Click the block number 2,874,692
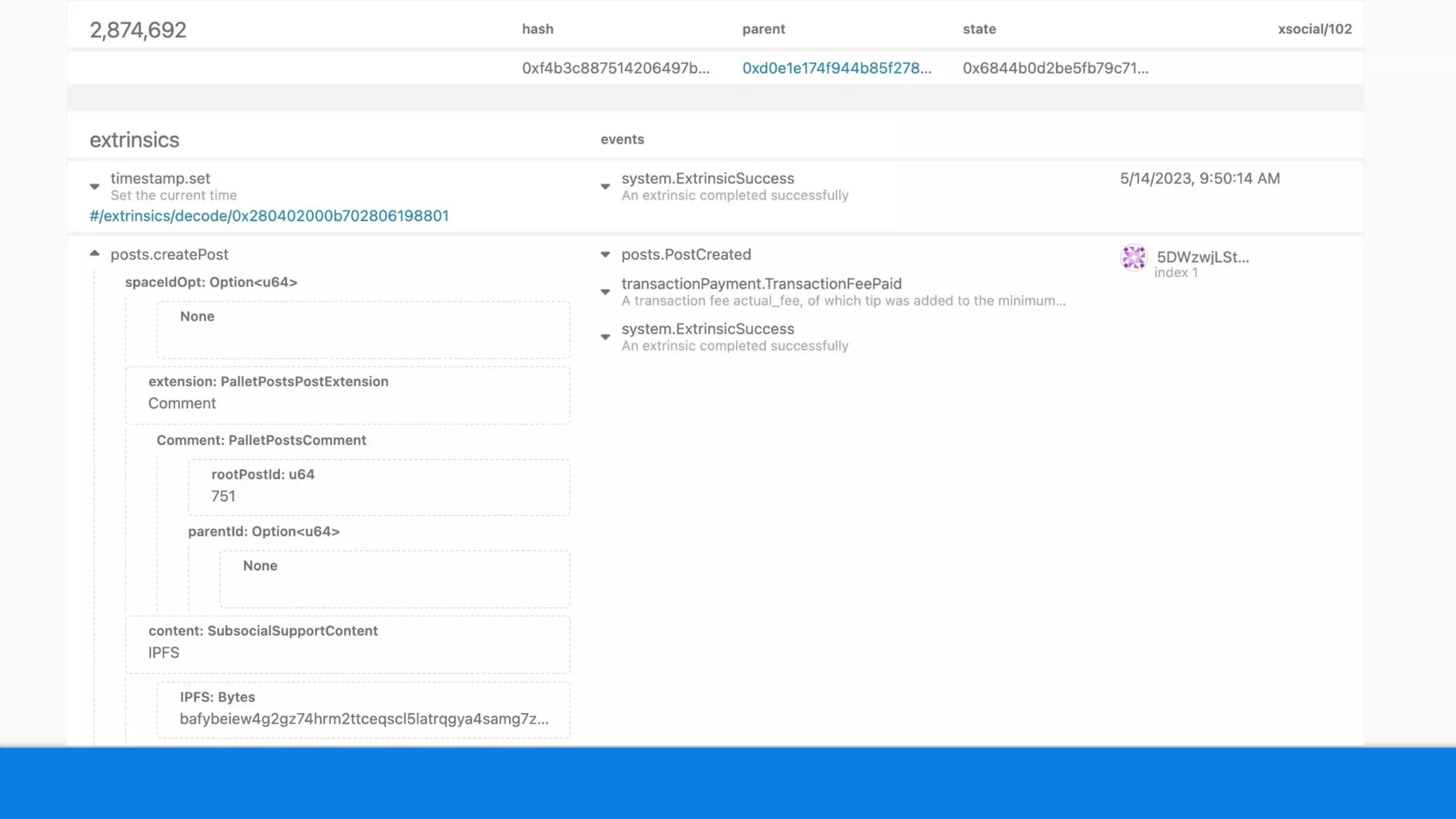Screen dimensions: 1456x819 [x=138, y=30]
